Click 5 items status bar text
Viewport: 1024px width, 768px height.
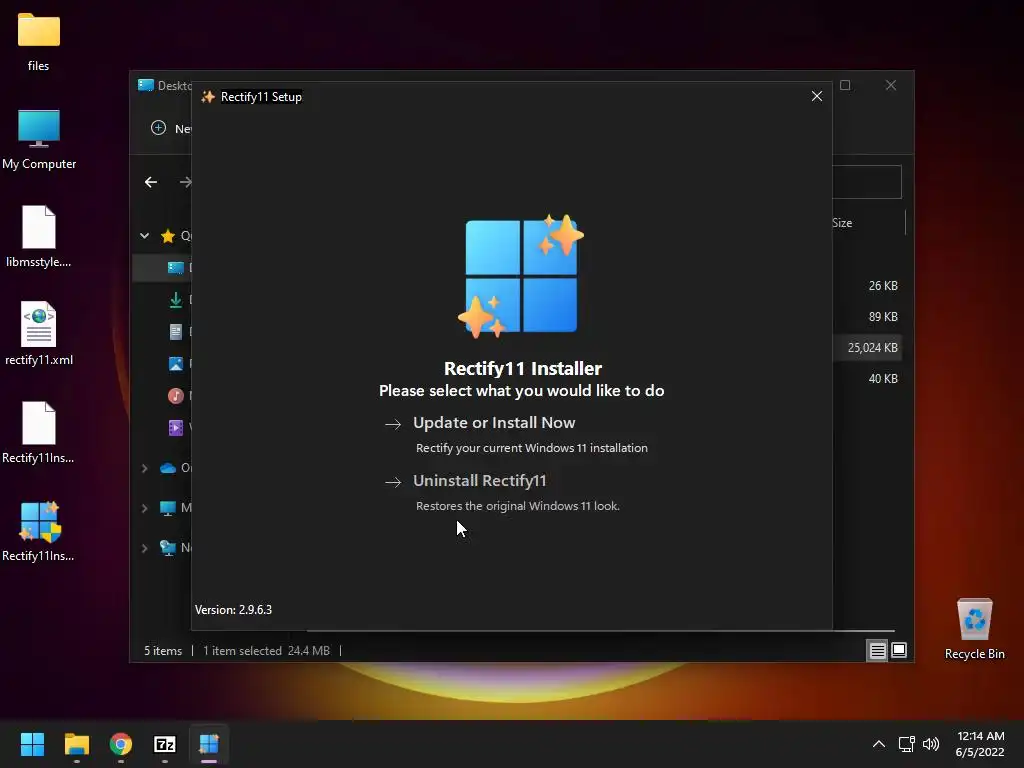163,651
